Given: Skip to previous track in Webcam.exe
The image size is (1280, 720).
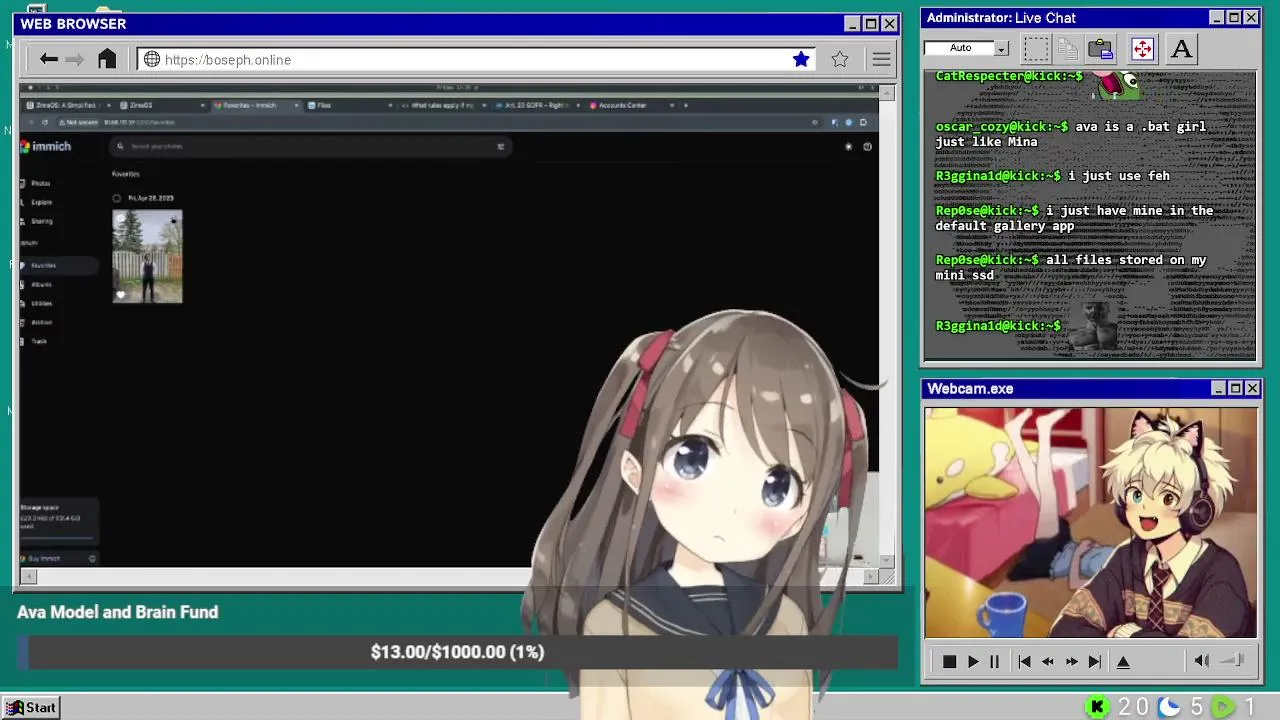Looking at the screenshot, I should pos(1024,662).
